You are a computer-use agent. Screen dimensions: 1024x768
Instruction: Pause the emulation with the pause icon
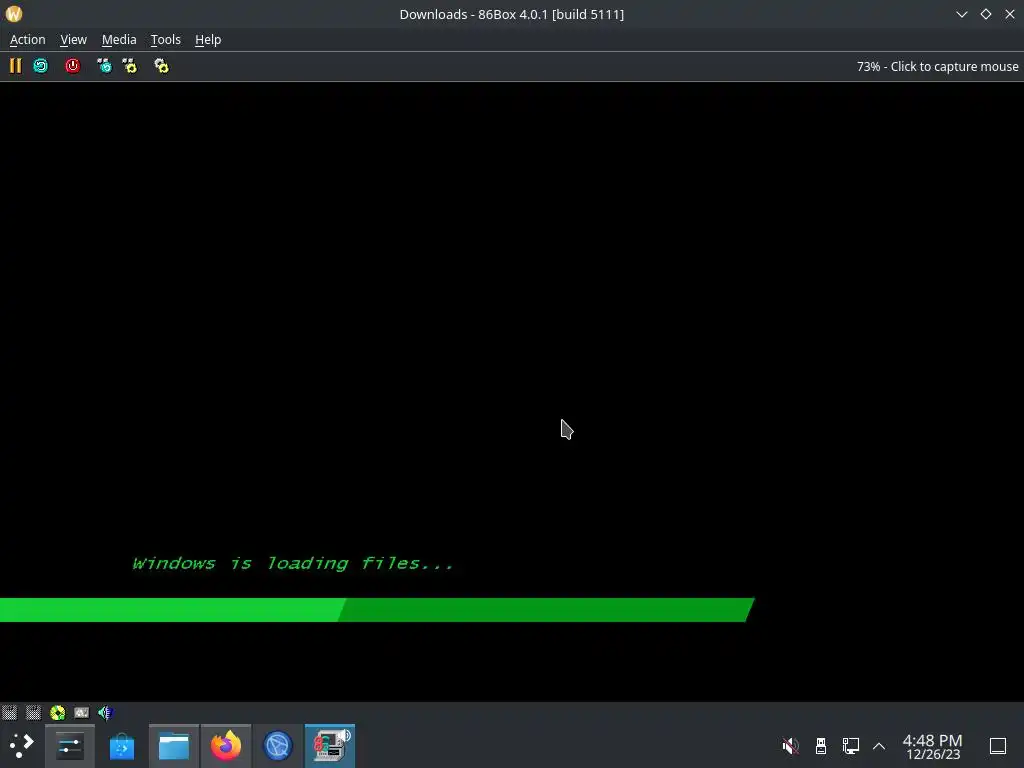15,66
